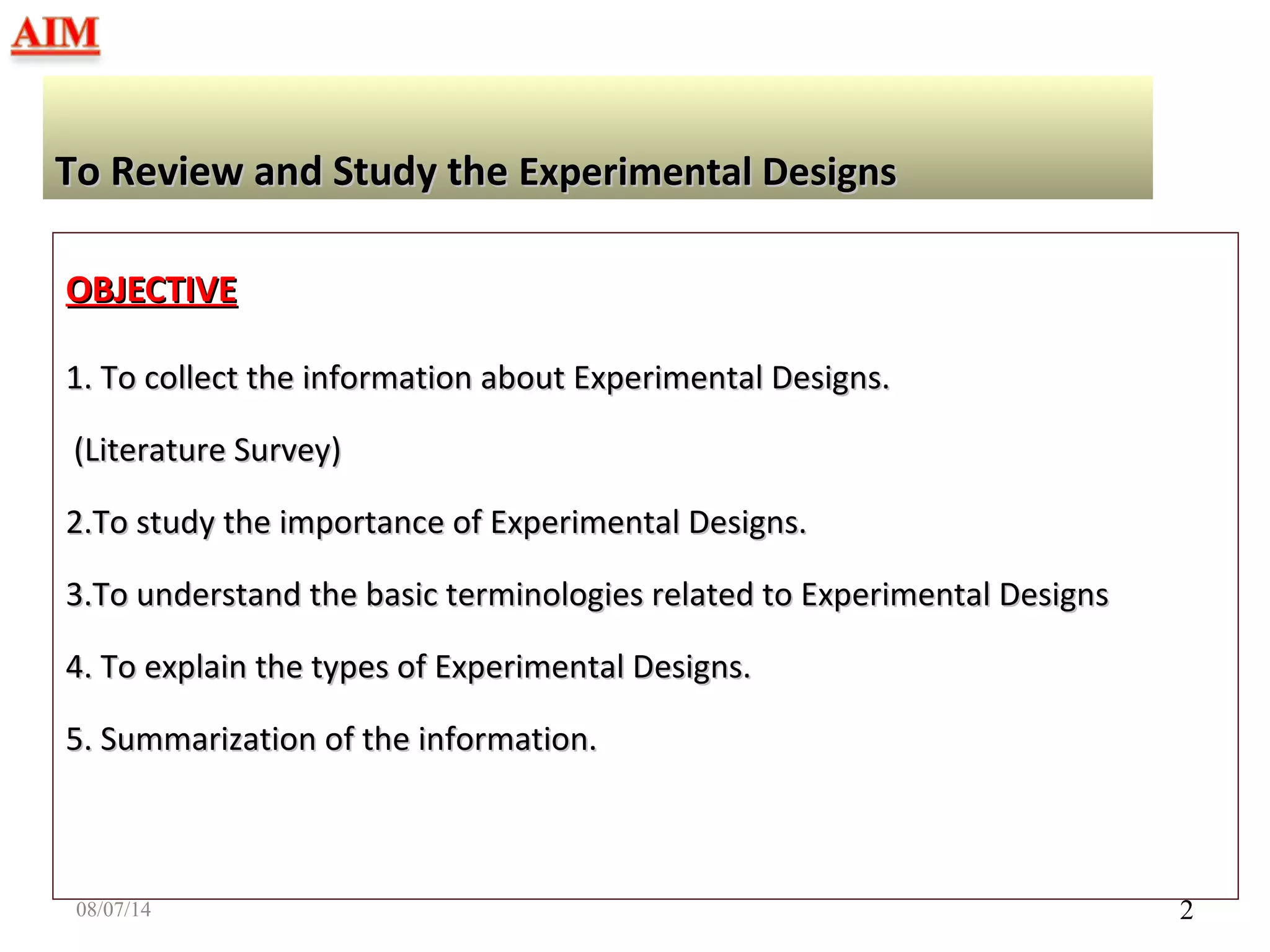Click the (Literature Survey) text
The width and height of the screenshot is (1270, 952).
(207, 450)
